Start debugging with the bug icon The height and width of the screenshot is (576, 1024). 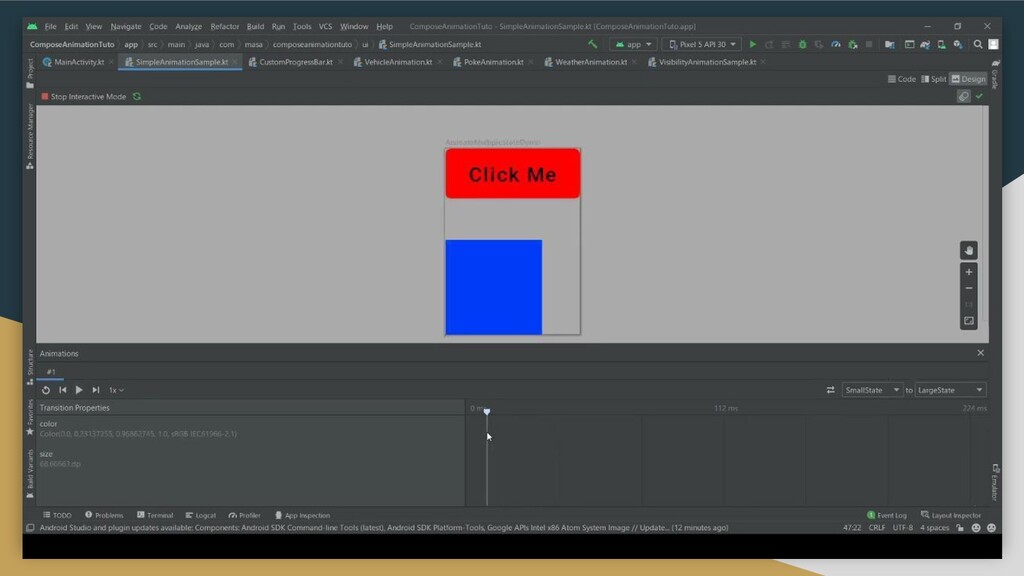[x=803, y=44]
